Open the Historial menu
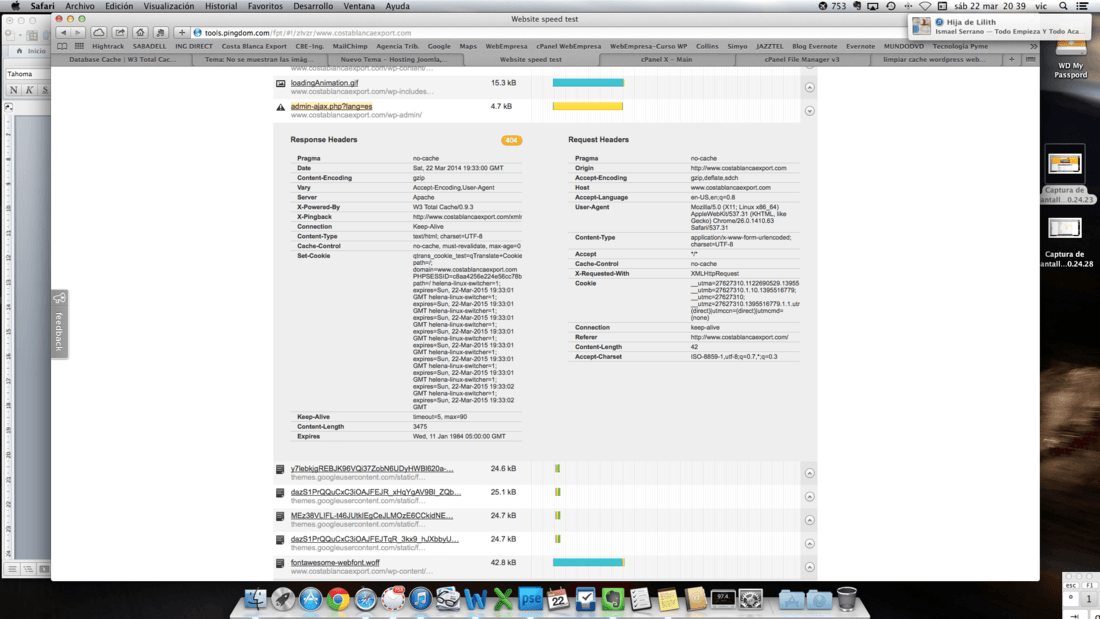1100x619 pixels. tap(221, 6)
